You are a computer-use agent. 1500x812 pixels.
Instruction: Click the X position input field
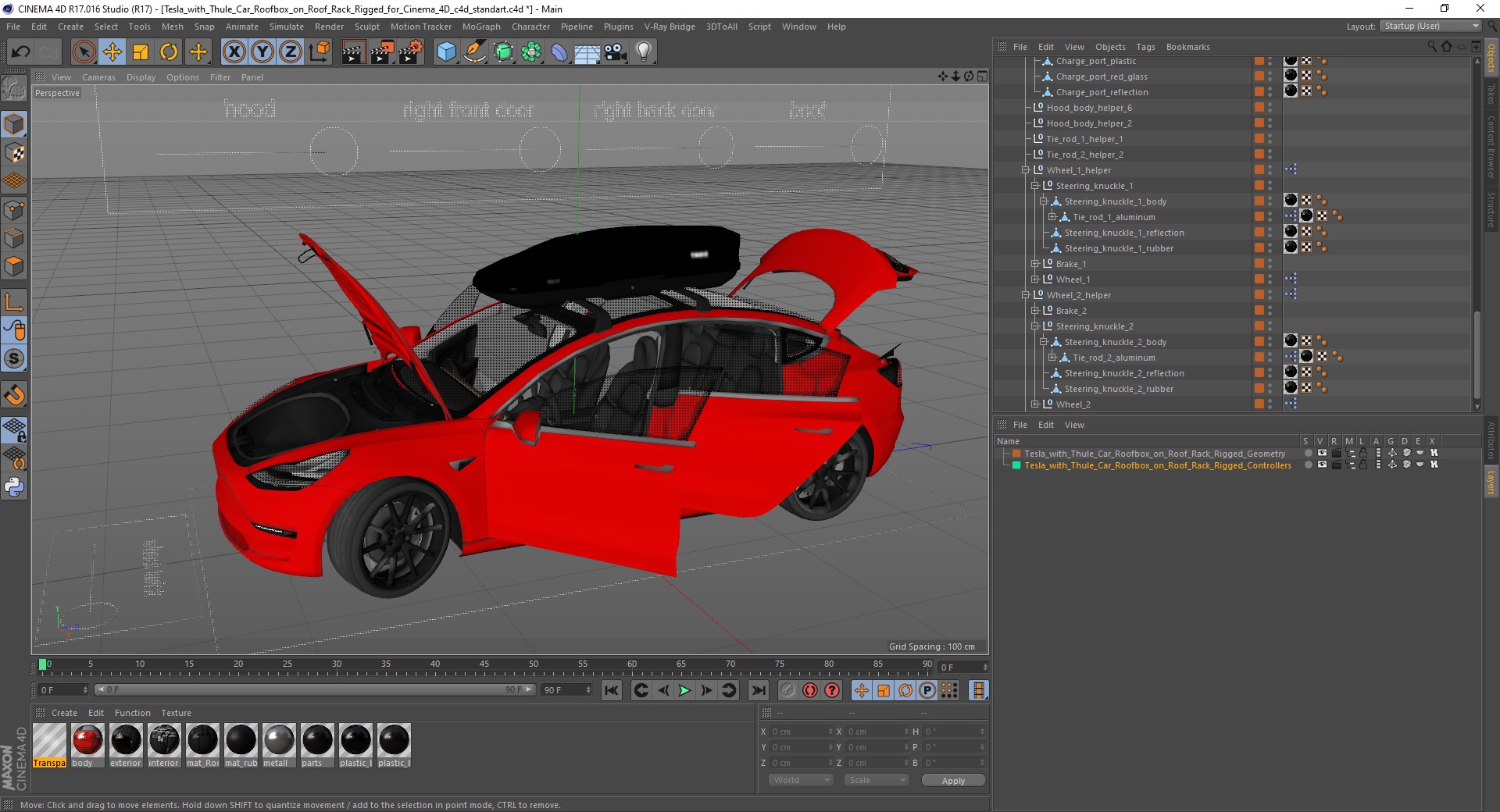(802, 732)
